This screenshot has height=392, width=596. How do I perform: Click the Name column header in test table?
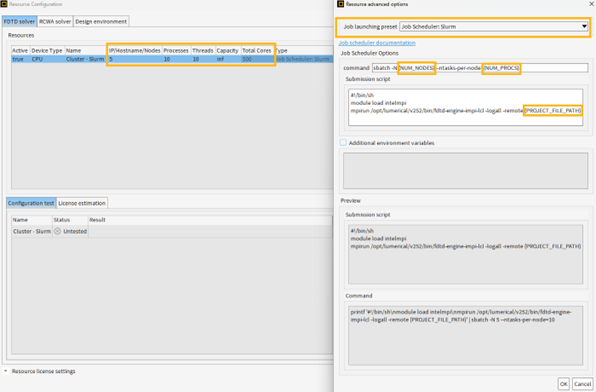pyautogui.click(x=20, y=220)
